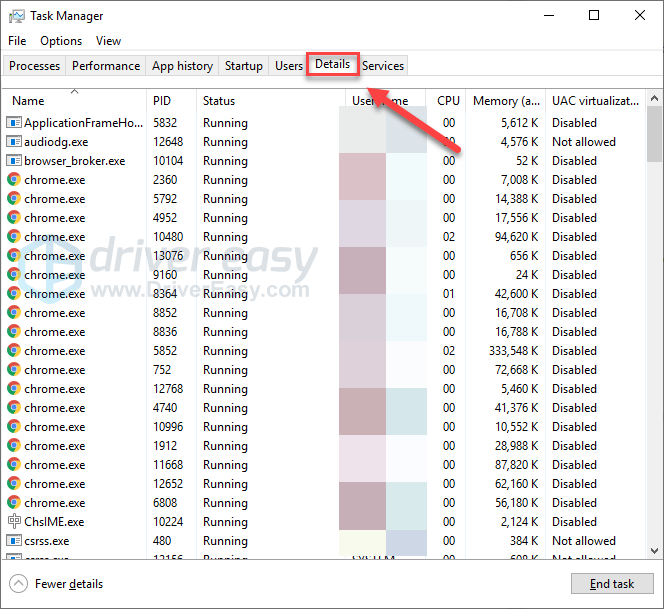Image resolution: width=664 pixels, height=609 pixels.
Task: Click the ApplicationFrameHost process icon
Action: (x=14, y=123)
